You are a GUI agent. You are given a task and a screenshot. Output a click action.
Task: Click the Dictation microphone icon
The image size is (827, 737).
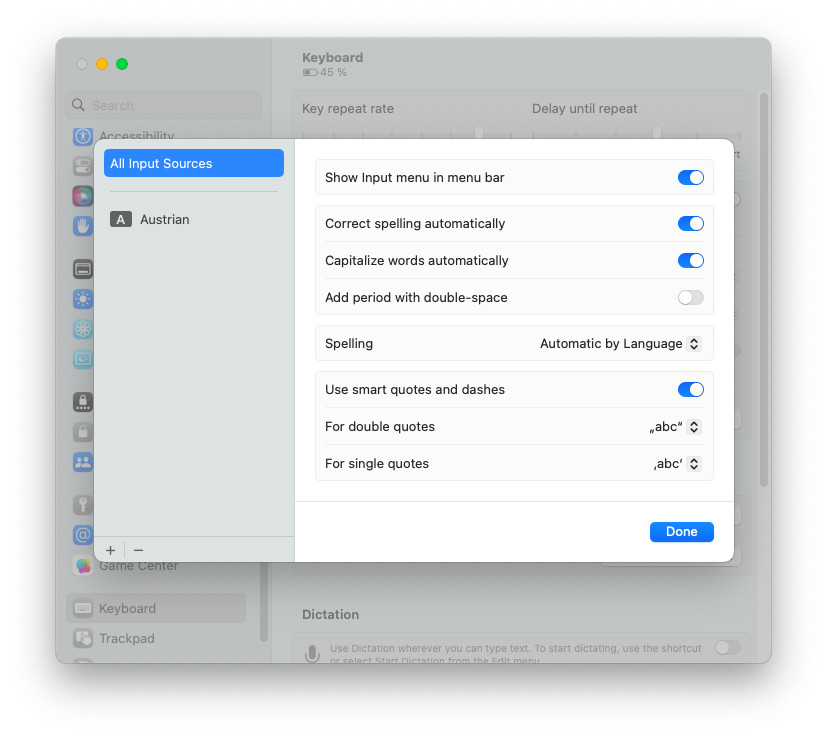[x=312, y=654]
